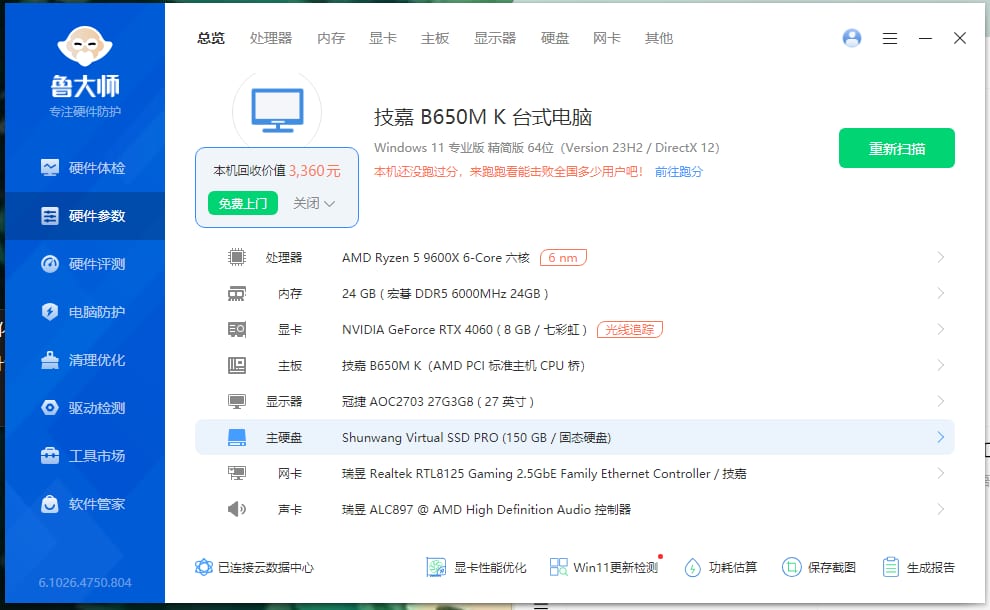Screen dimensions: 990x610
Task: Open 硬件体检 in the sidebar
Action: pos(84,168)
